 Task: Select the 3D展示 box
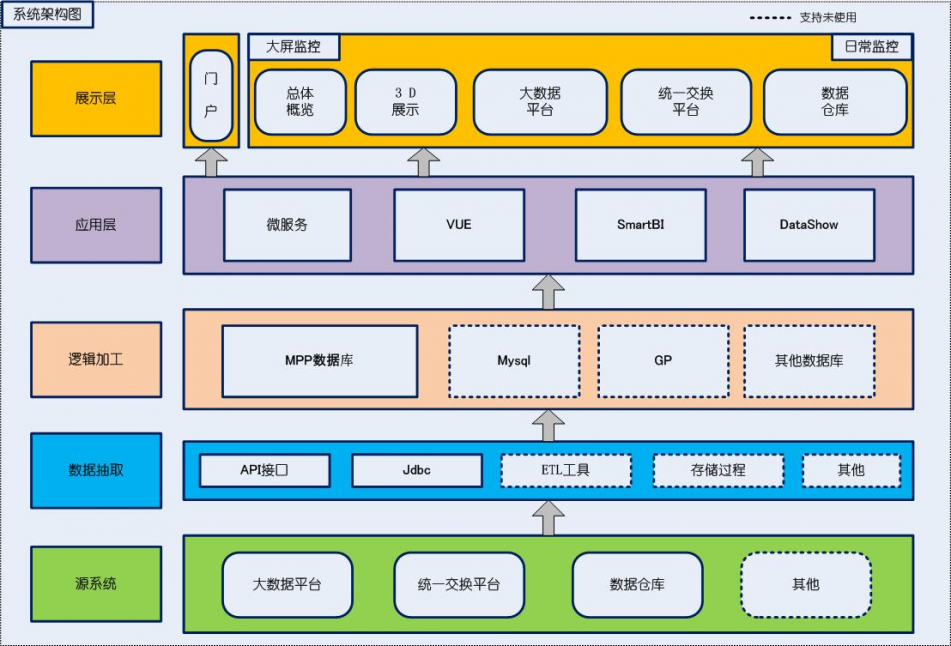(406, 102)
